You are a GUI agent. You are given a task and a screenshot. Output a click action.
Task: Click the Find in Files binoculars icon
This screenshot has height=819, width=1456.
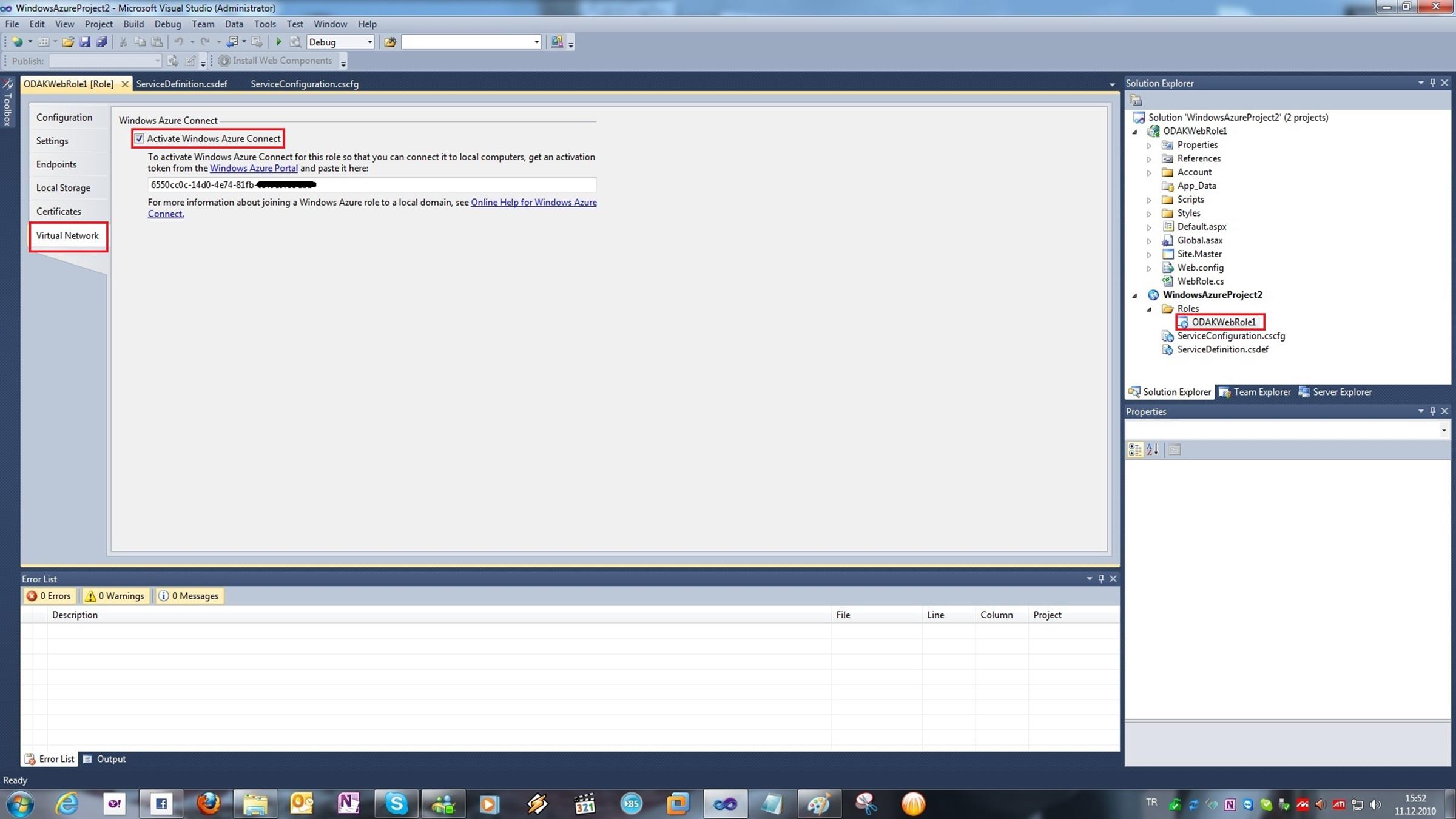(x=390, y=42)
